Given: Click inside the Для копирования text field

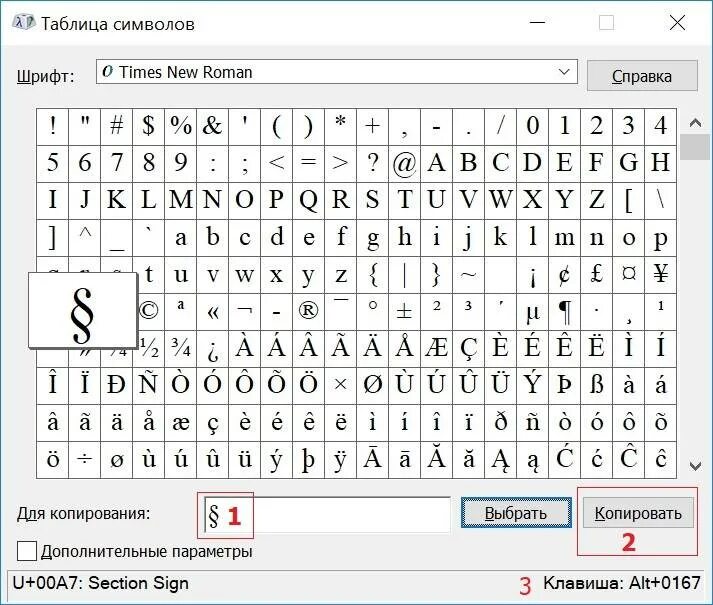Looking at the screenshot, I should pyautogui.click(x=327, y=514).
